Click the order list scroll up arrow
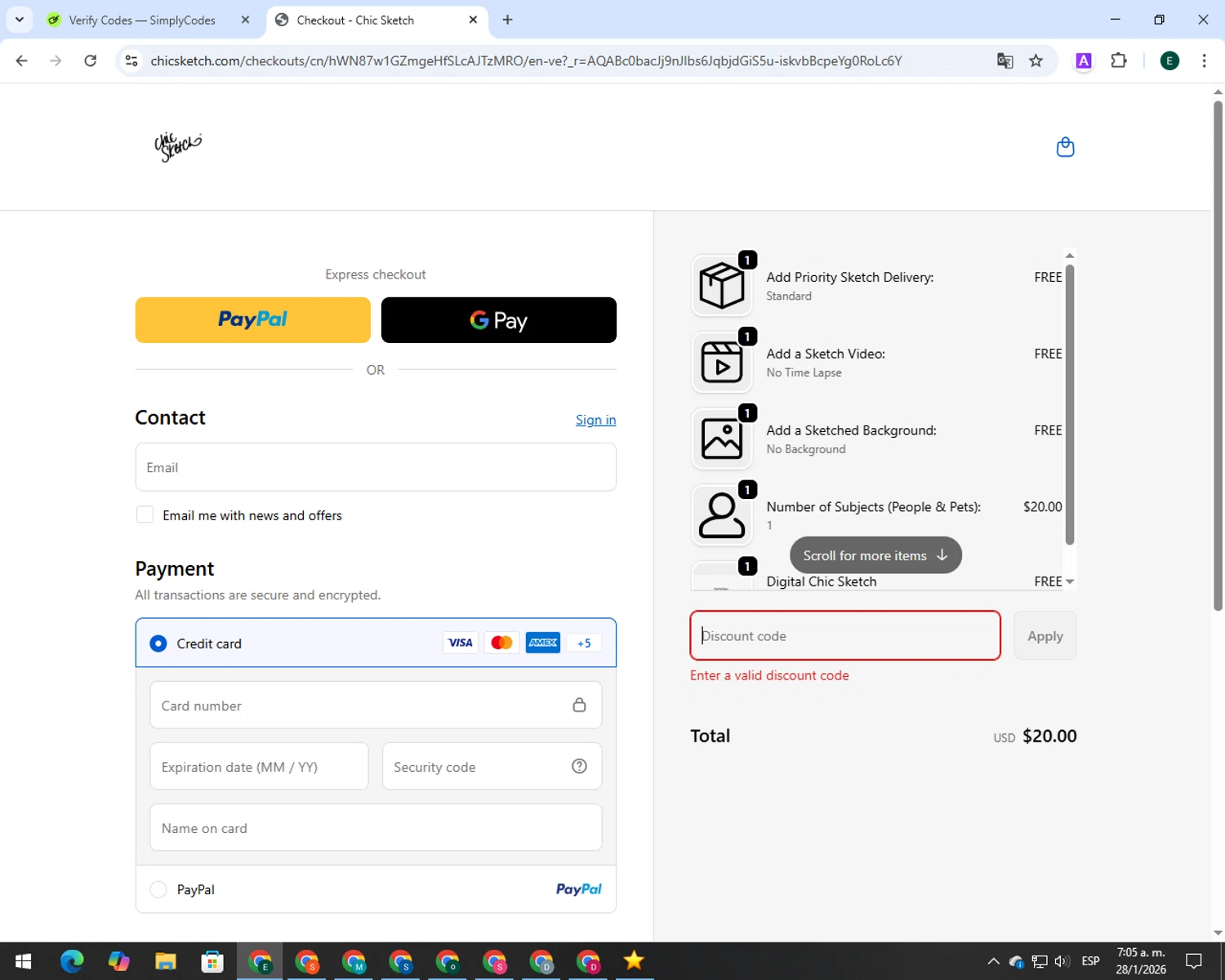 (x=1070, y=256)
